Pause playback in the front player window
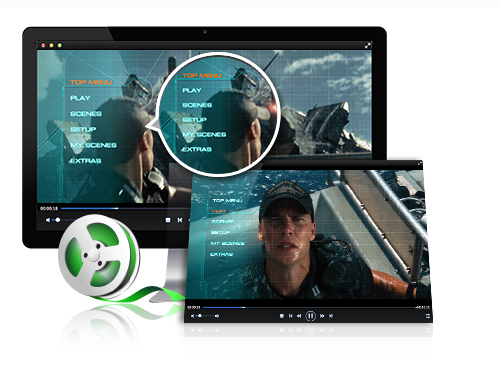 pyautogui.click(x=311, y=316)
